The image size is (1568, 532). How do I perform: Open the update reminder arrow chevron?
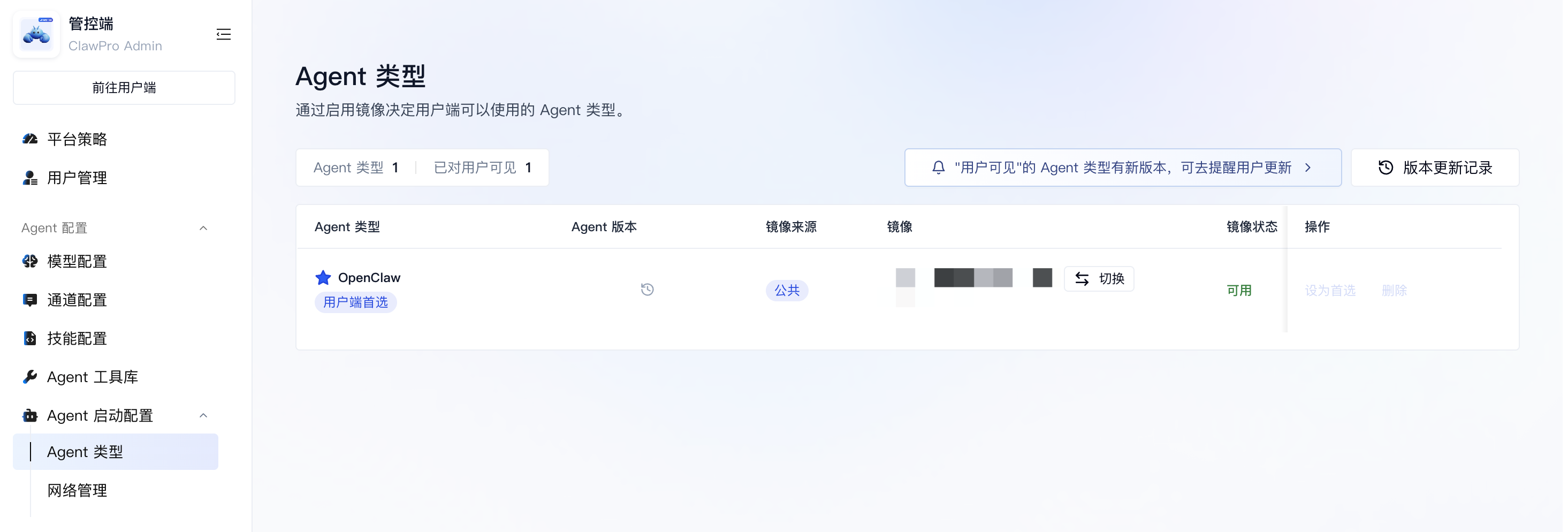click(x=1307, y=168)
